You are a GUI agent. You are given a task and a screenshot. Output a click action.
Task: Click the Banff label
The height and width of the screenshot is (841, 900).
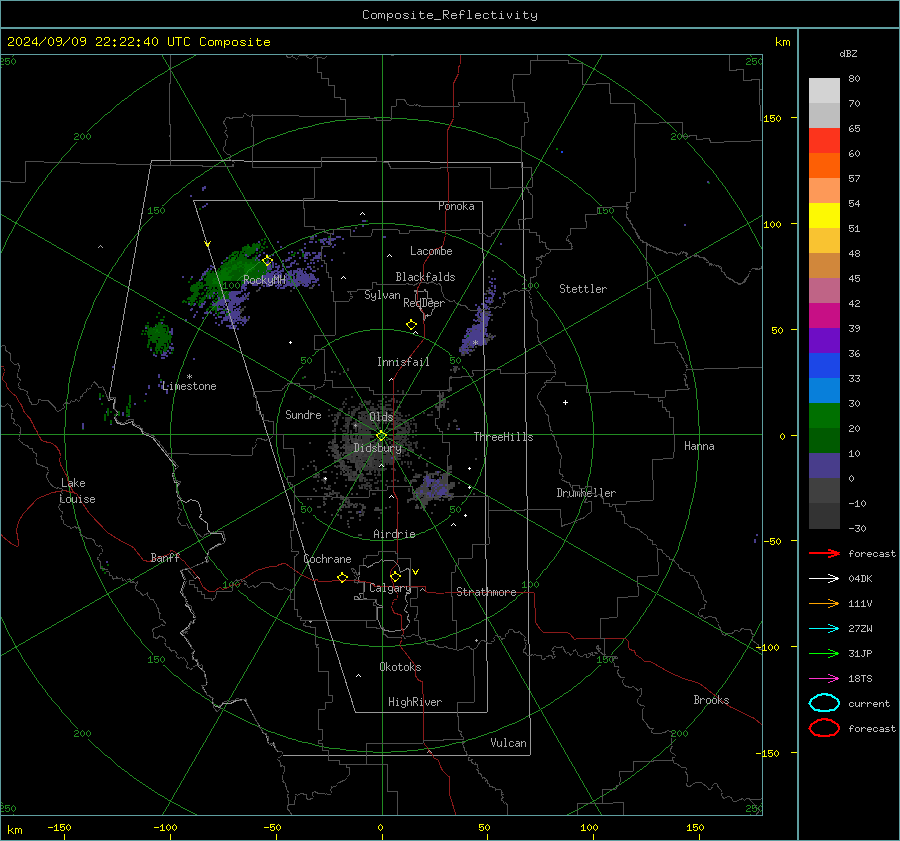click(165, 557)
